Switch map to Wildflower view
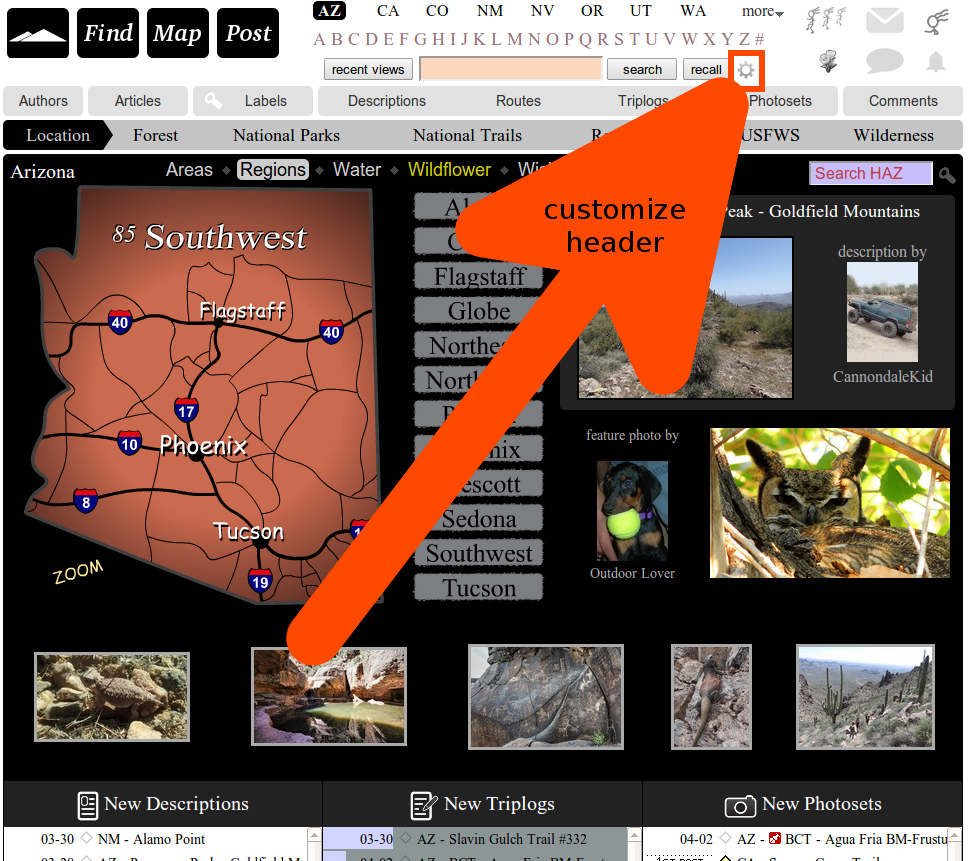Viewport: 970px width, 861px height. (449, 170)
